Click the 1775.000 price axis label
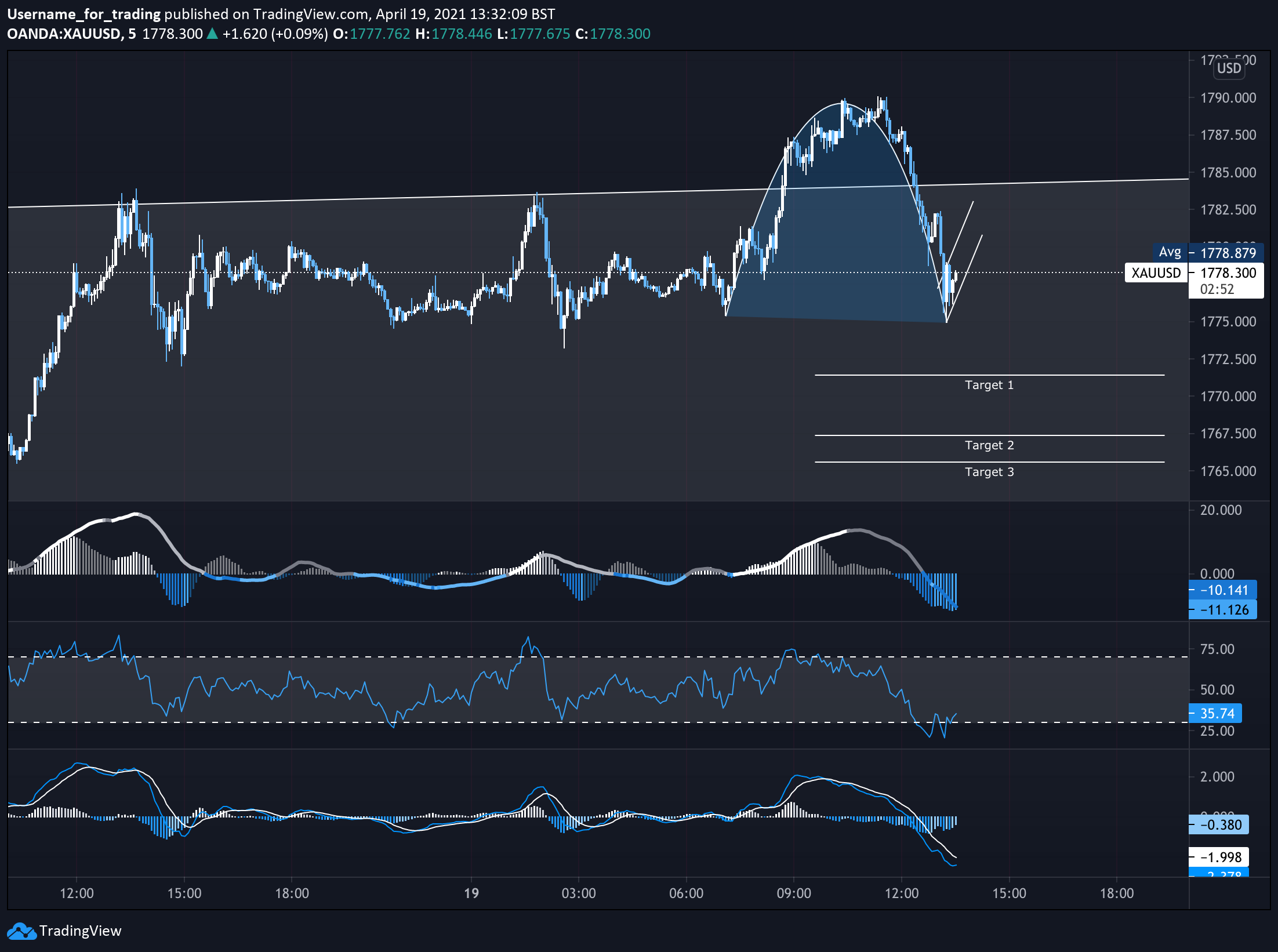The width and height of the screenshot is (1278, 952). [1228, 322]
